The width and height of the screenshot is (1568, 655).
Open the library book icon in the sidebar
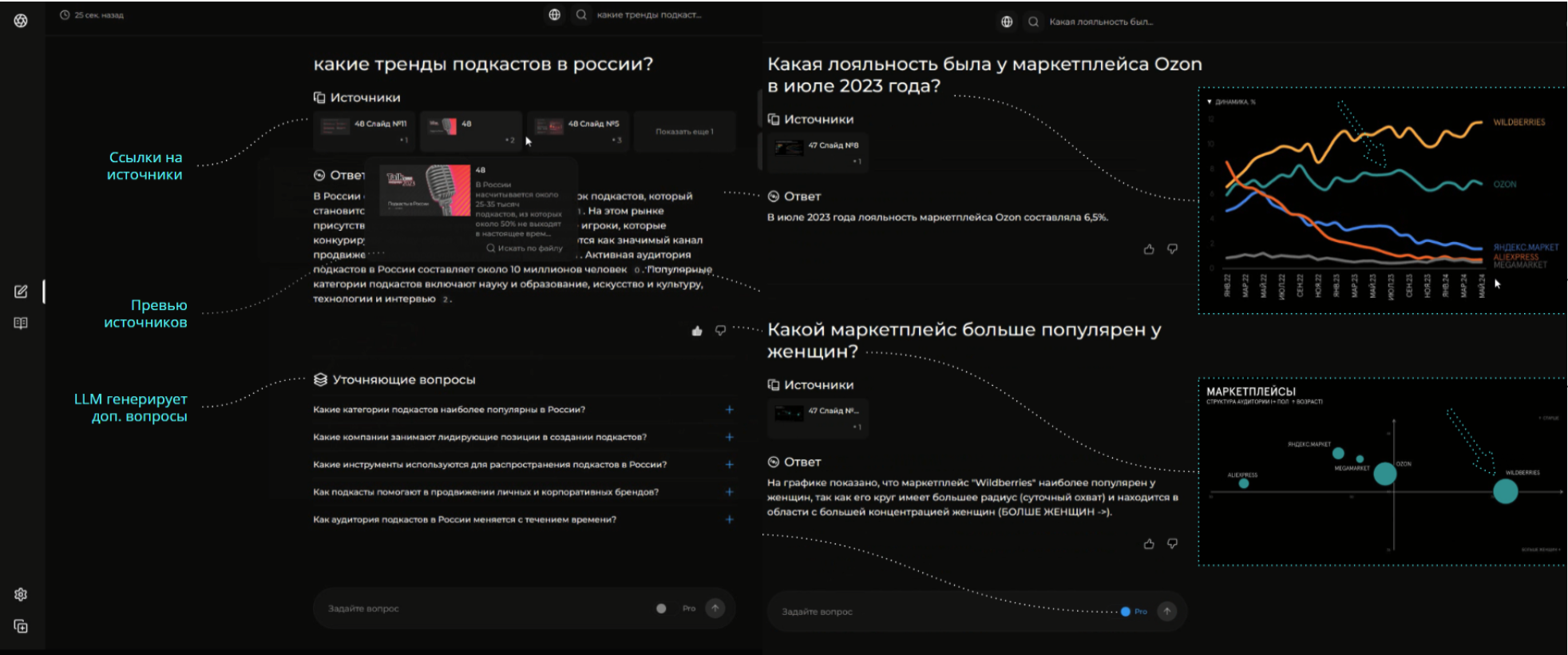[x=21, y=323]
